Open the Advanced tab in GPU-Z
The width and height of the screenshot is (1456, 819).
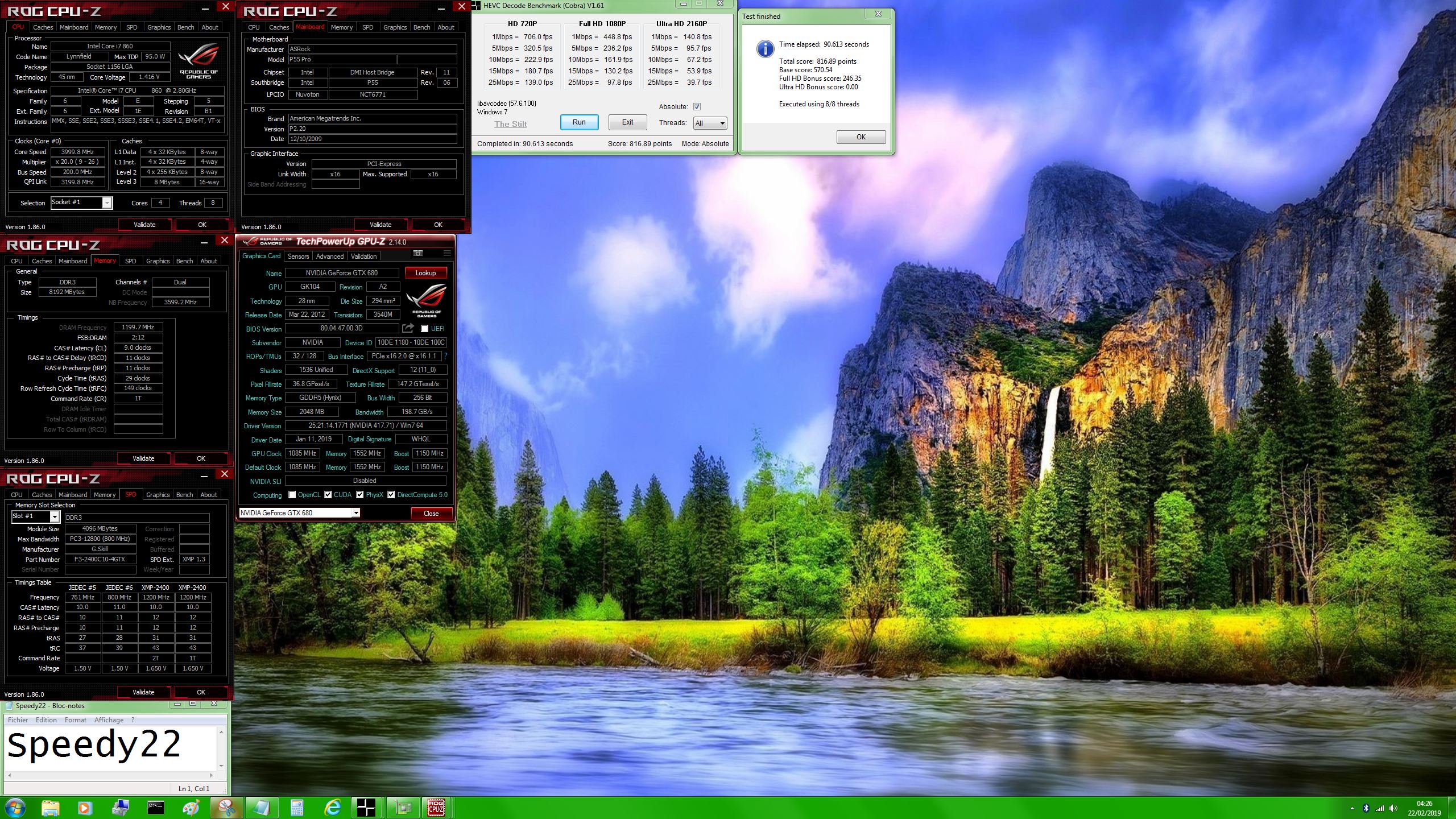pyautogui.click(x=330, y=257)
